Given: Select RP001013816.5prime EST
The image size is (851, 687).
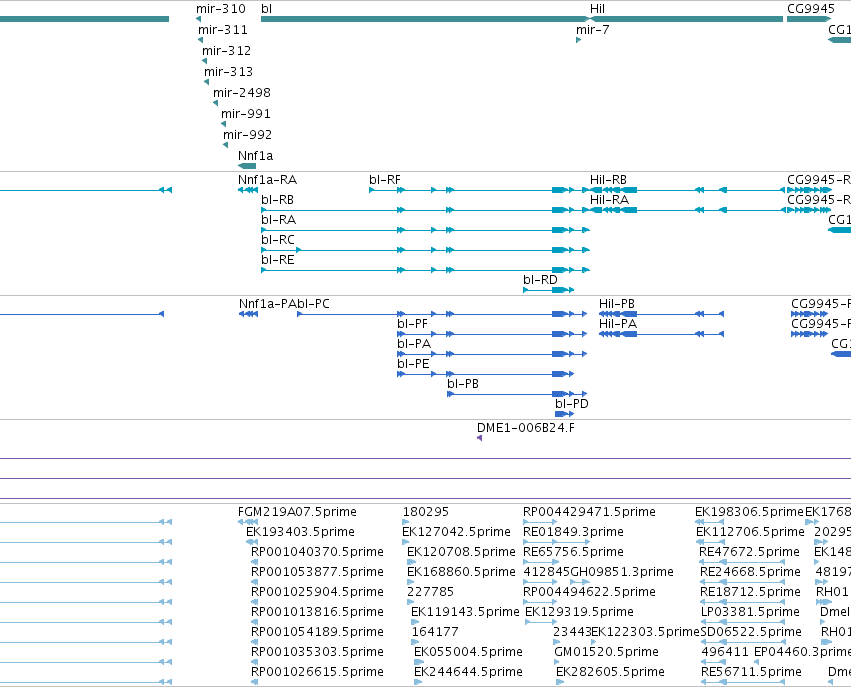Looking at the screenshot, I should point(254,622).
